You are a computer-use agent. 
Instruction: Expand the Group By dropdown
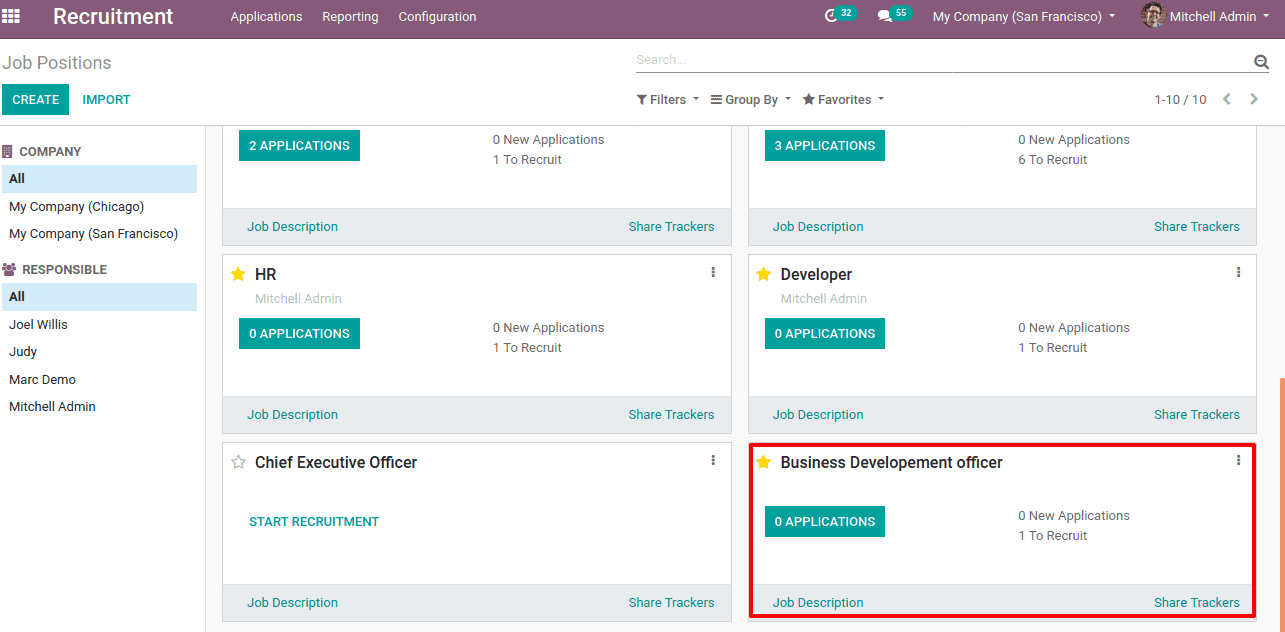click(750, 100)
